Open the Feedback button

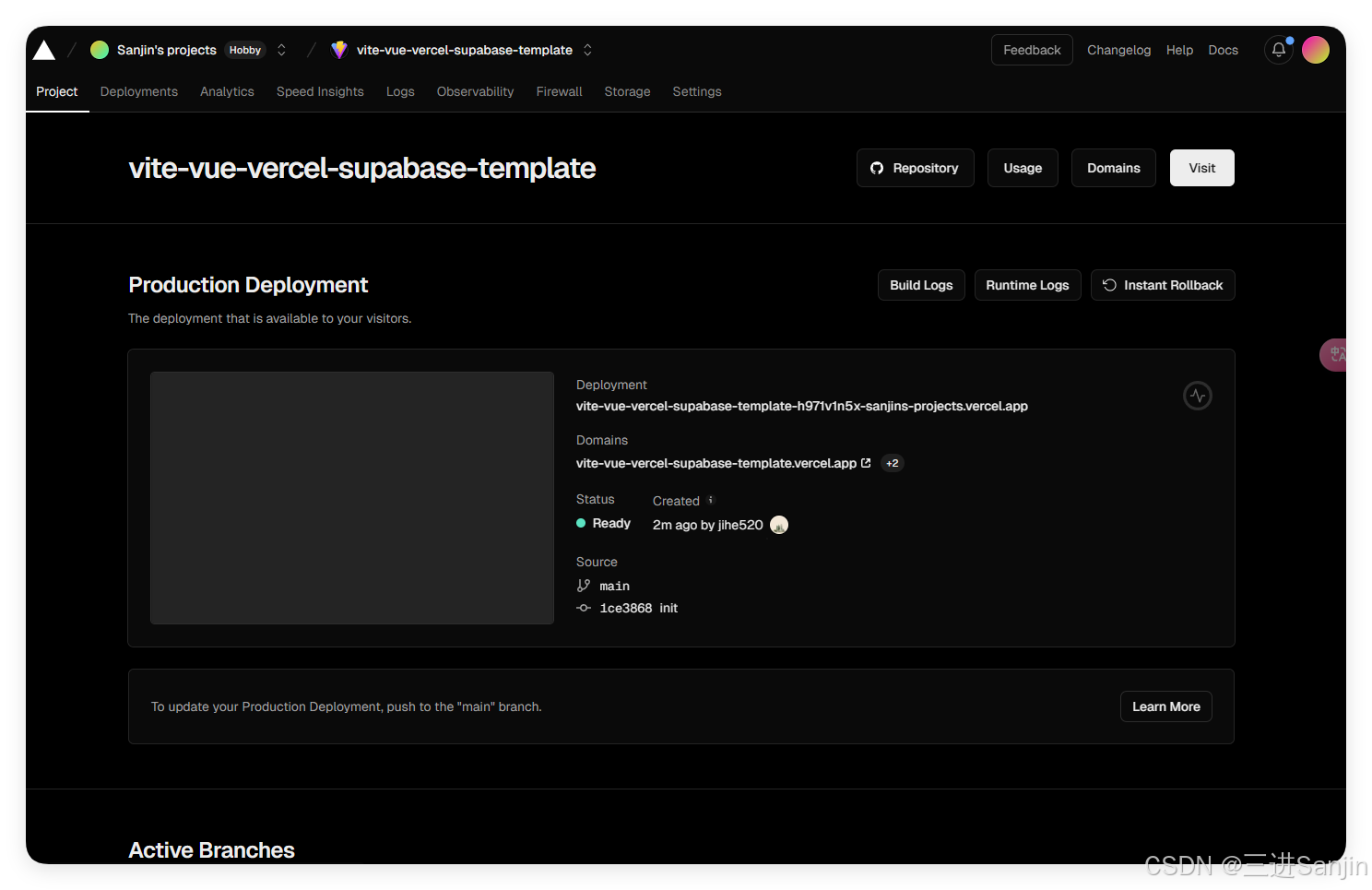[x=1032, y=50]
